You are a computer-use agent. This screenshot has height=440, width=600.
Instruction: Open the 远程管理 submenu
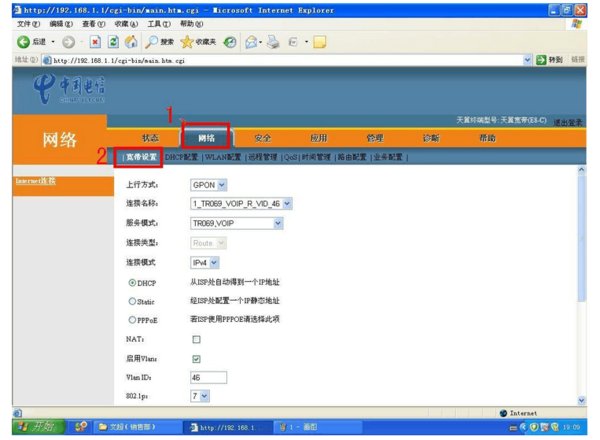pos(262,157)
